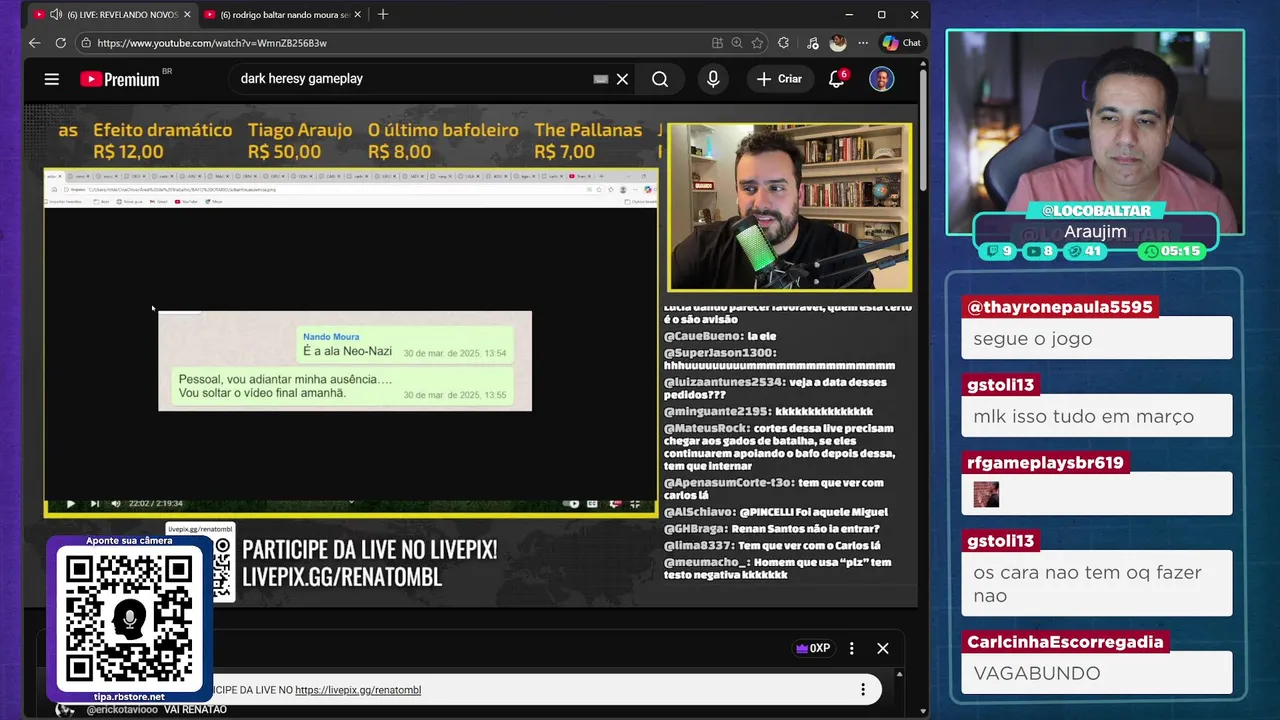1280x720 pixels.
Task: Click the @MateusRock chat name in stream
Action: click(x=707, y=429)
